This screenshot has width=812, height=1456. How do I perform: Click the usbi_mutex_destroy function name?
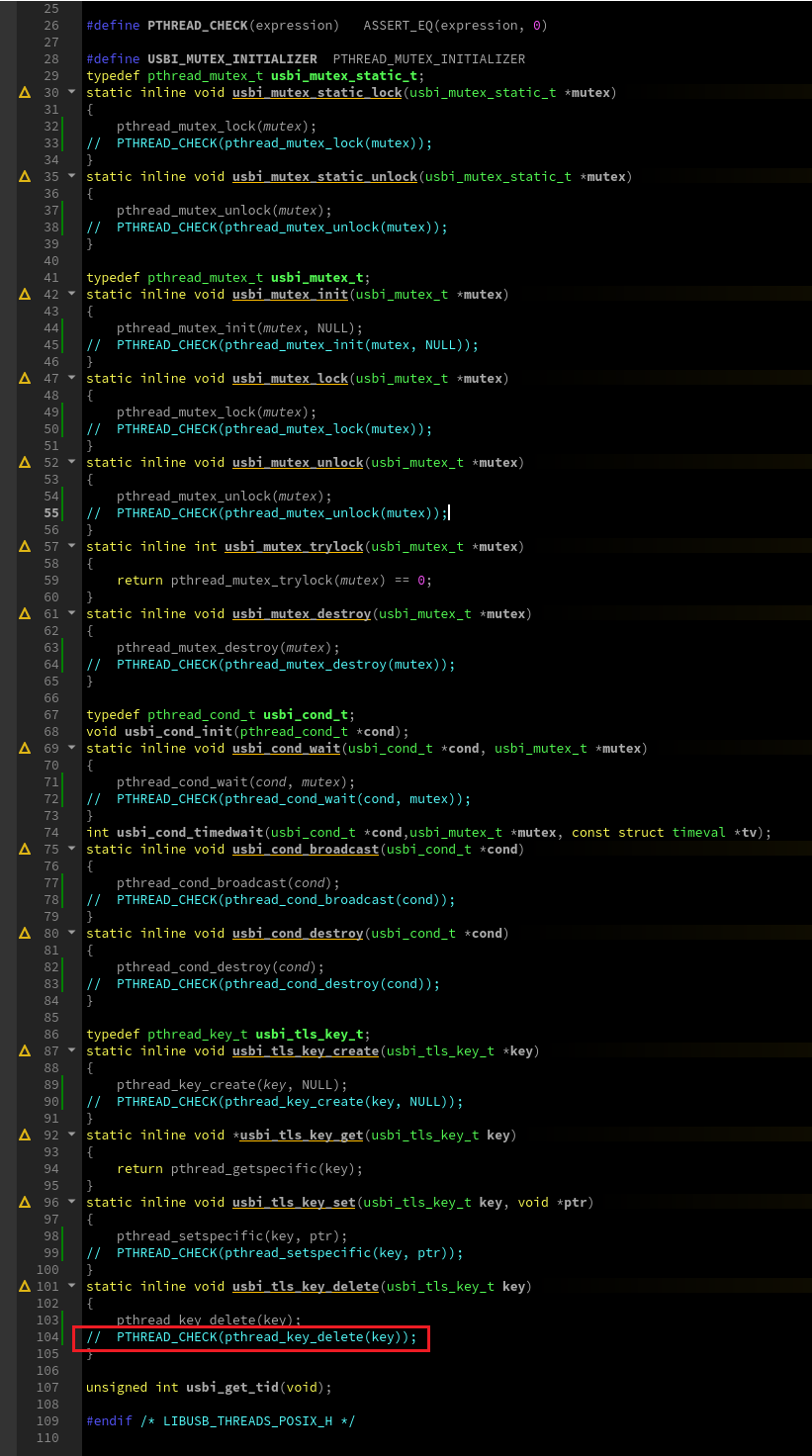click(302, 614)
